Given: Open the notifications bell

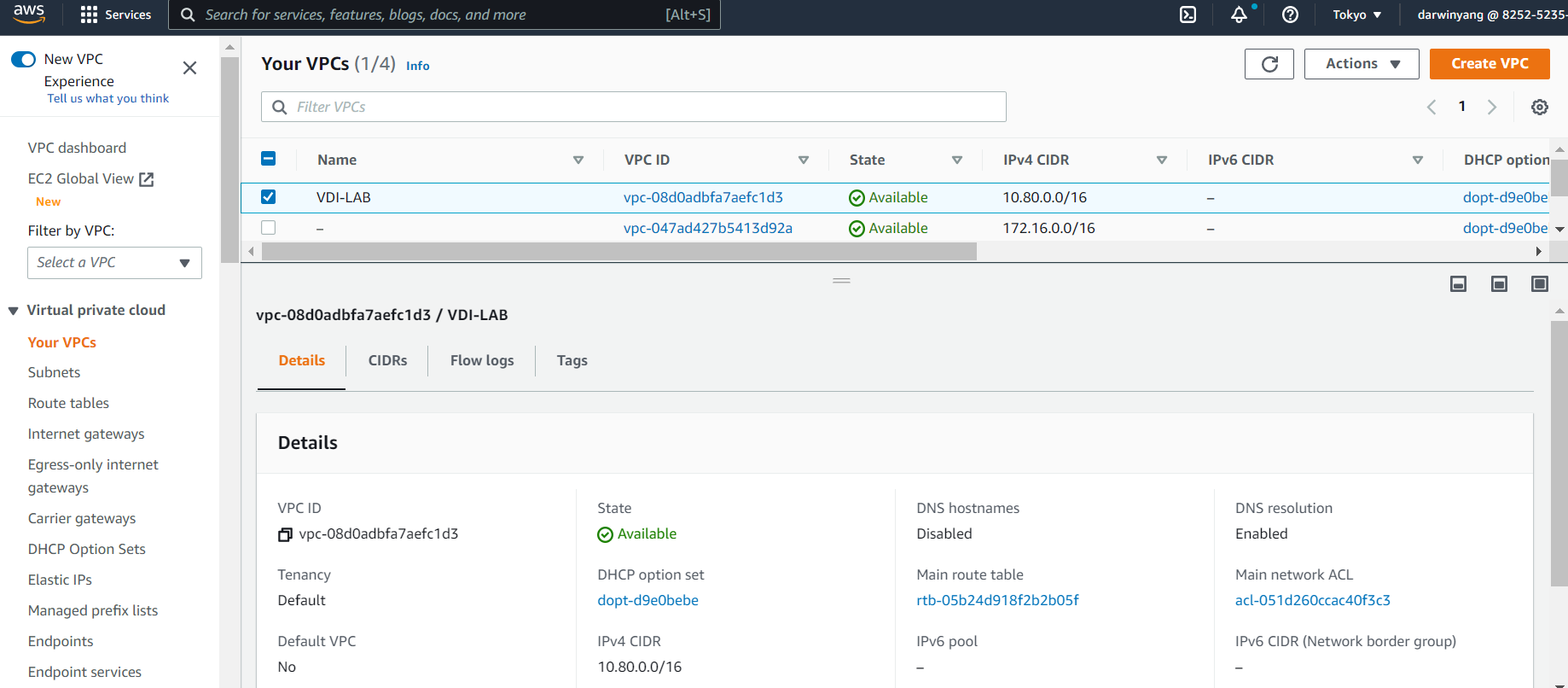Looking at the screenshot, I should click(1239, 15).
